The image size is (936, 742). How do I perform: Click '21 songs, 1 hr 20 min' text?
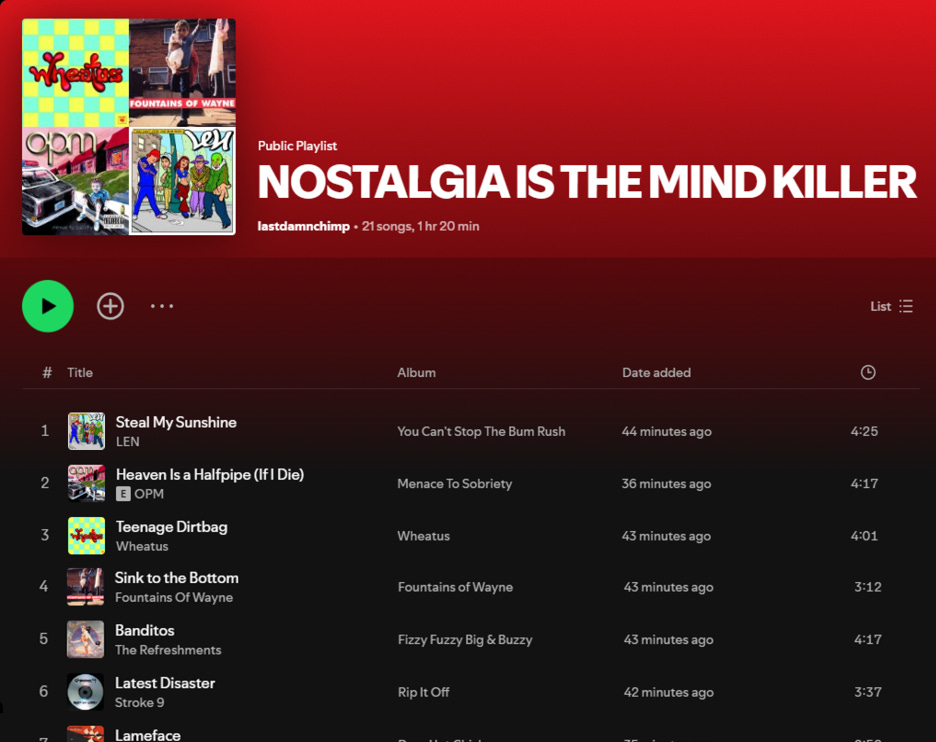[420, 226]
